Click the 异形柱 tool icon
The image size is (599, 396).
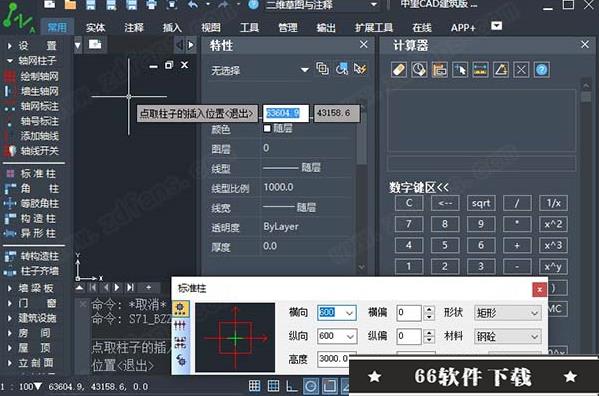click(x=10, y=233)
